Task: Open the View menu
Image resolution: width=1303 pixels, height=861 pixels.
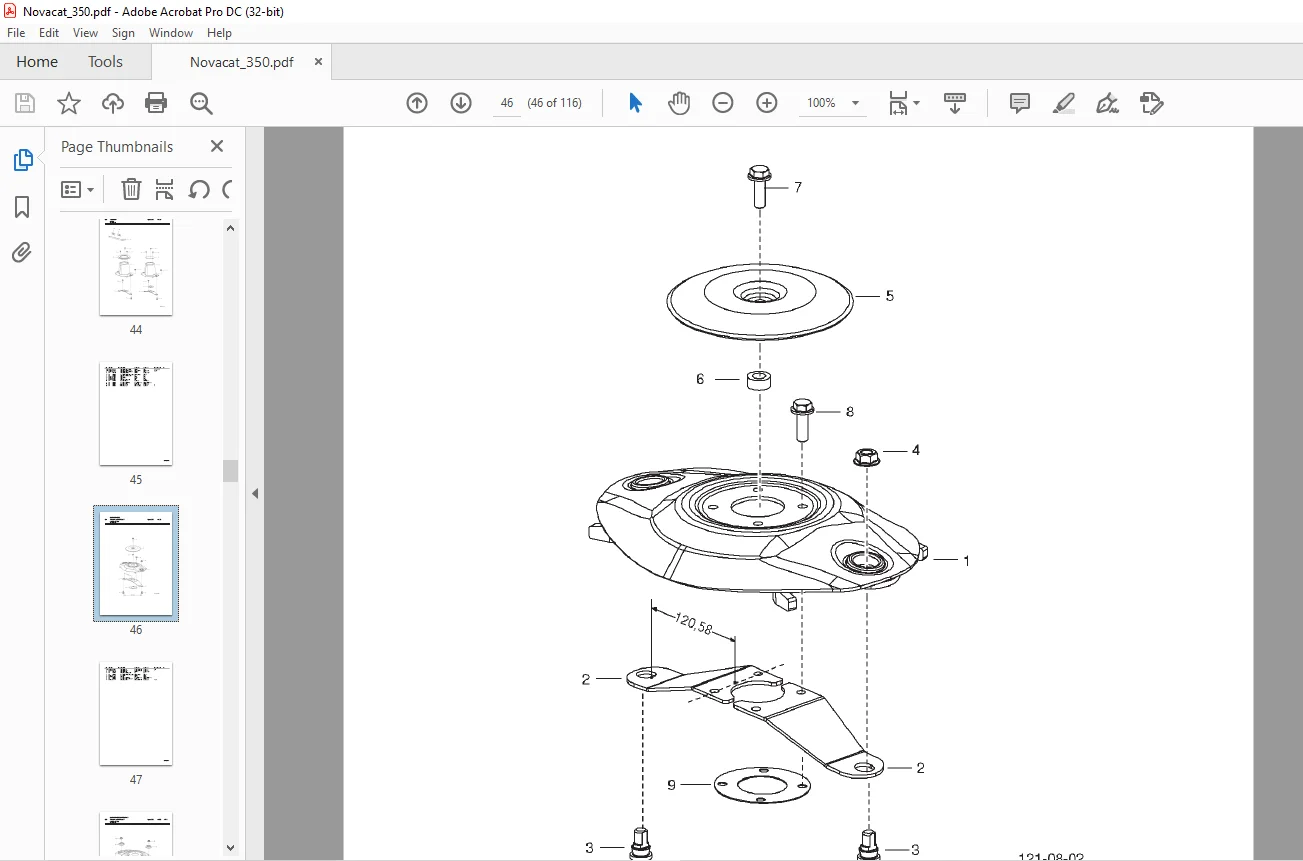Action: pyautogui.click(x=85, y=33)
